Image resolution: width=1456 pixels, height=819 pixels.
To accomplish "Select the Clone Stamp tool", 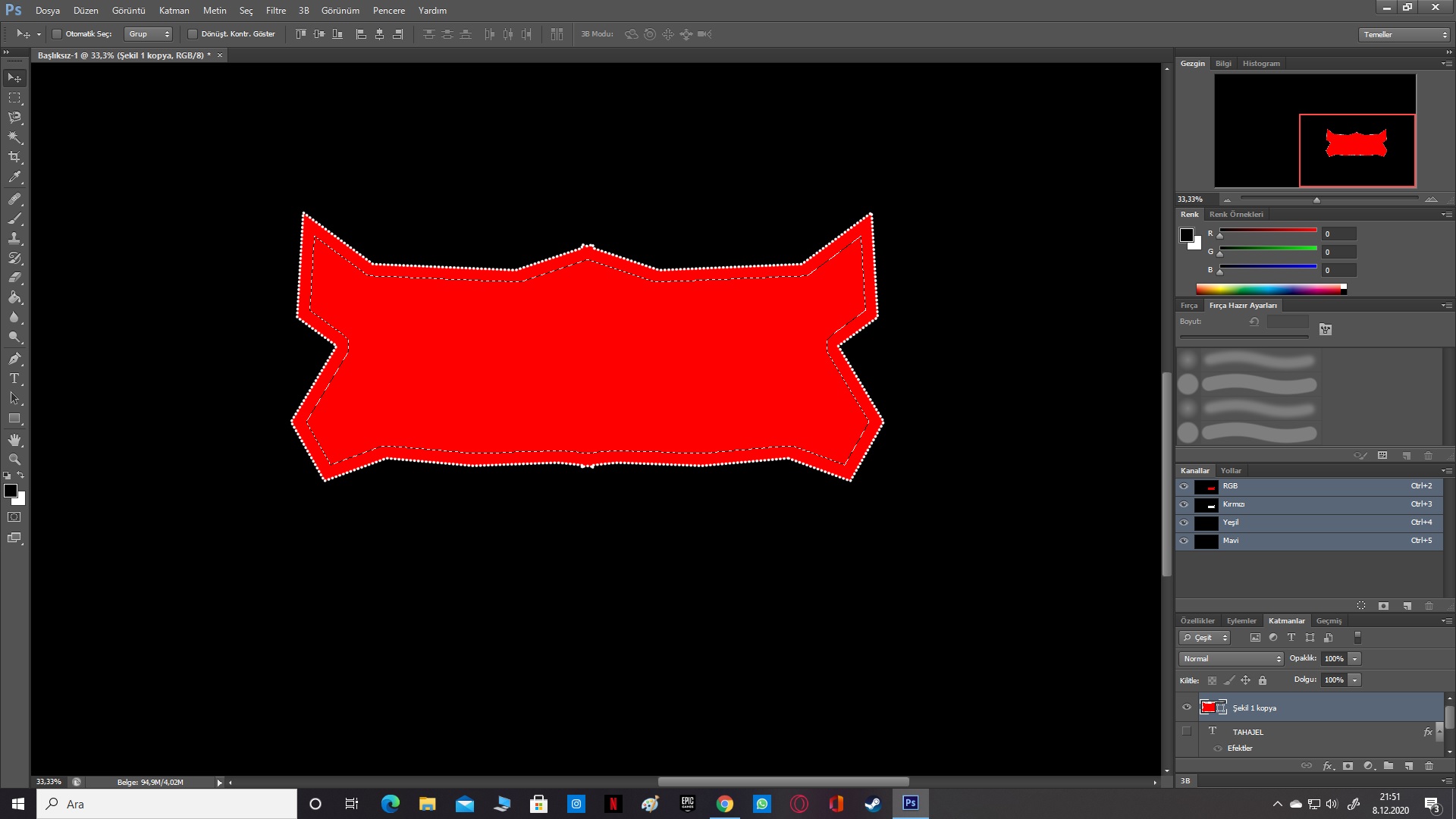I will (x=14, y=238).
